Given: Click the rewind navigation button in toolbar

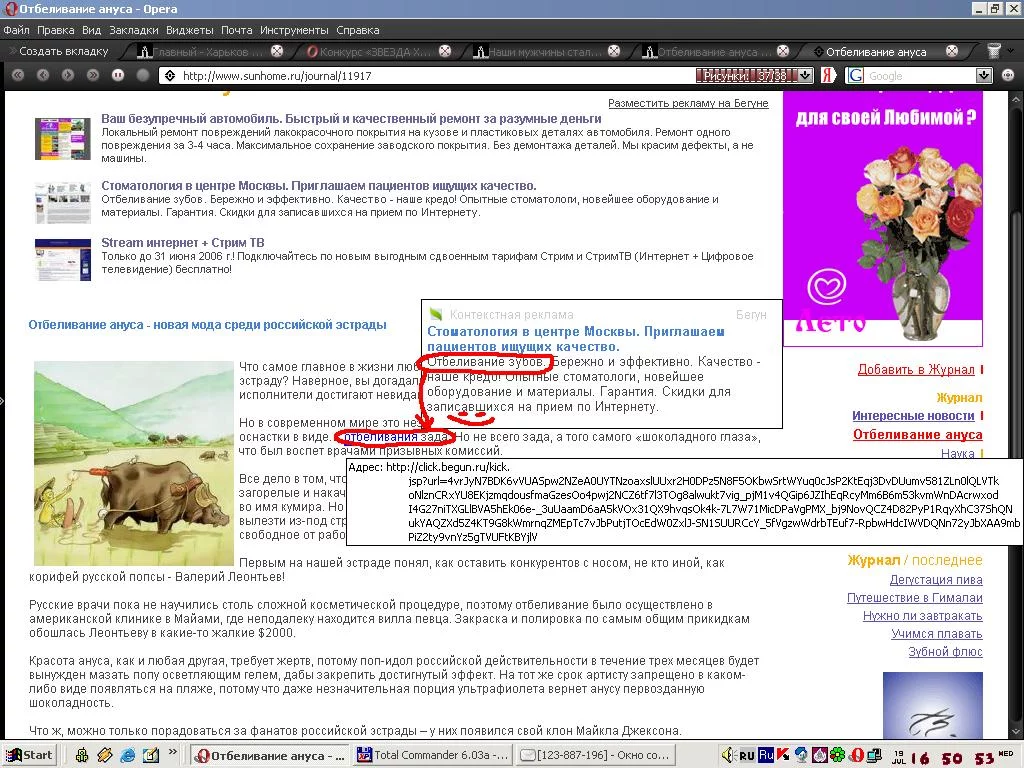Looking at the screenshot, I should [x=18, y=75].
